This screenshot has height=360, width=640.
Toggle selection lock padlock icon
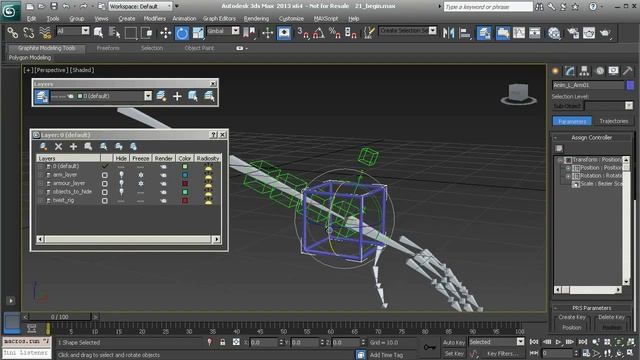[222, 342]
